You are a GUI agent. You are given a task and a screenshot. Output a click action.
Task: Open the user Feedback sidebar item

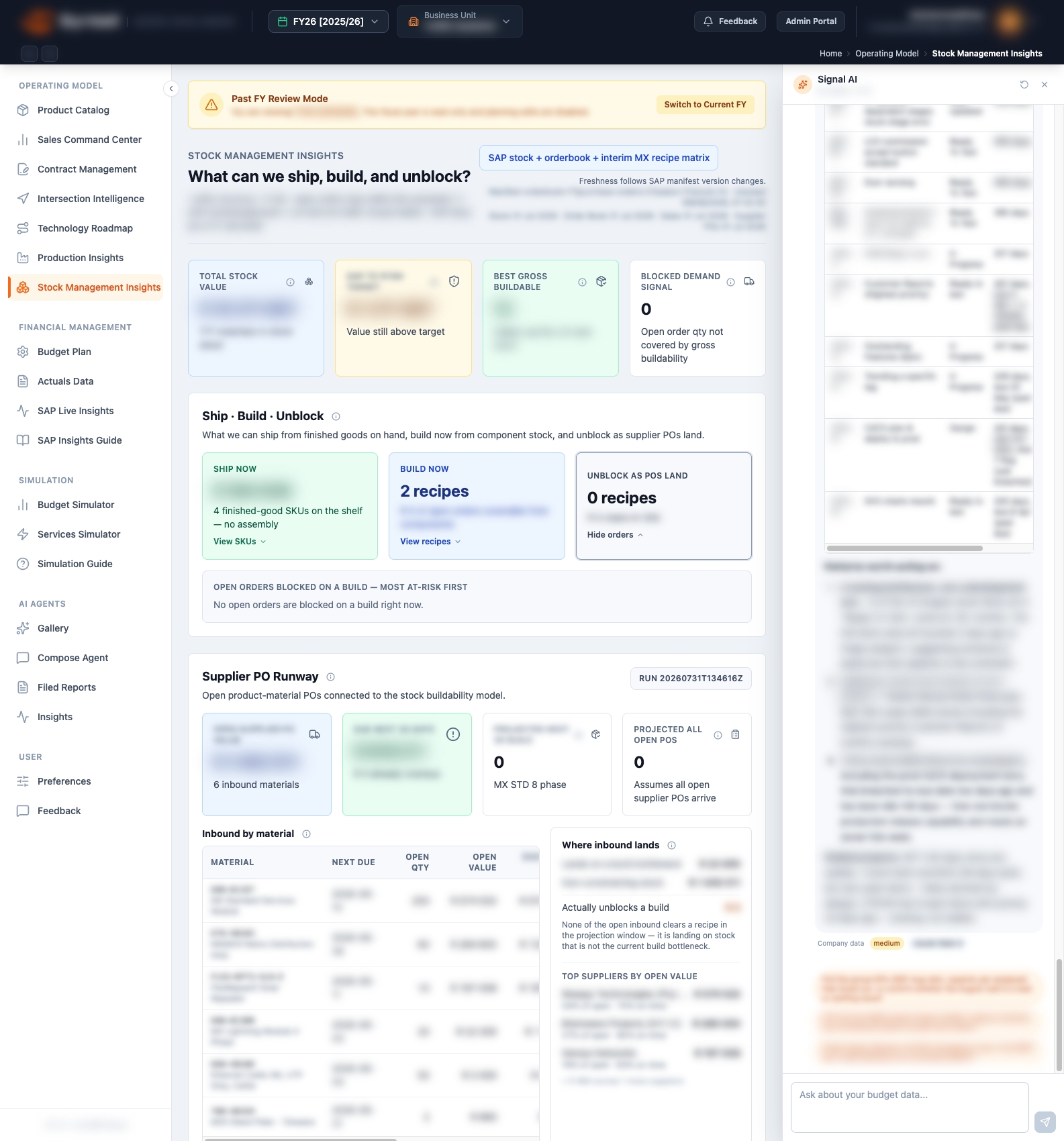[x=59, y=811]
